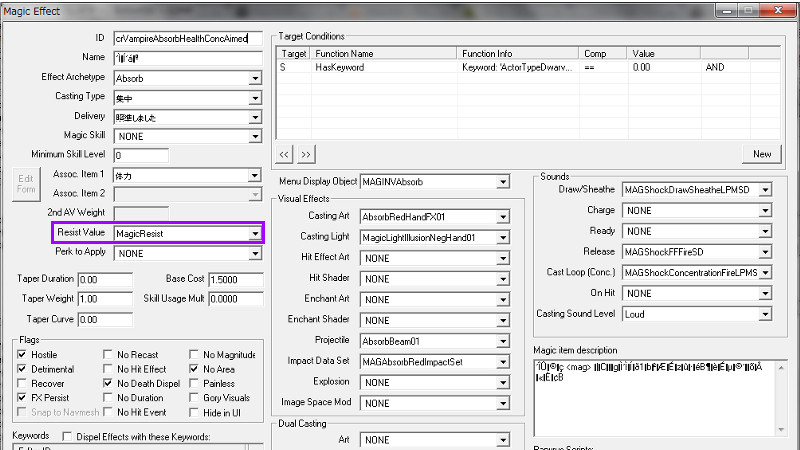Enable the No Duration flag
Viewport: 800px width, 450px height.
(x=108, y=397)
